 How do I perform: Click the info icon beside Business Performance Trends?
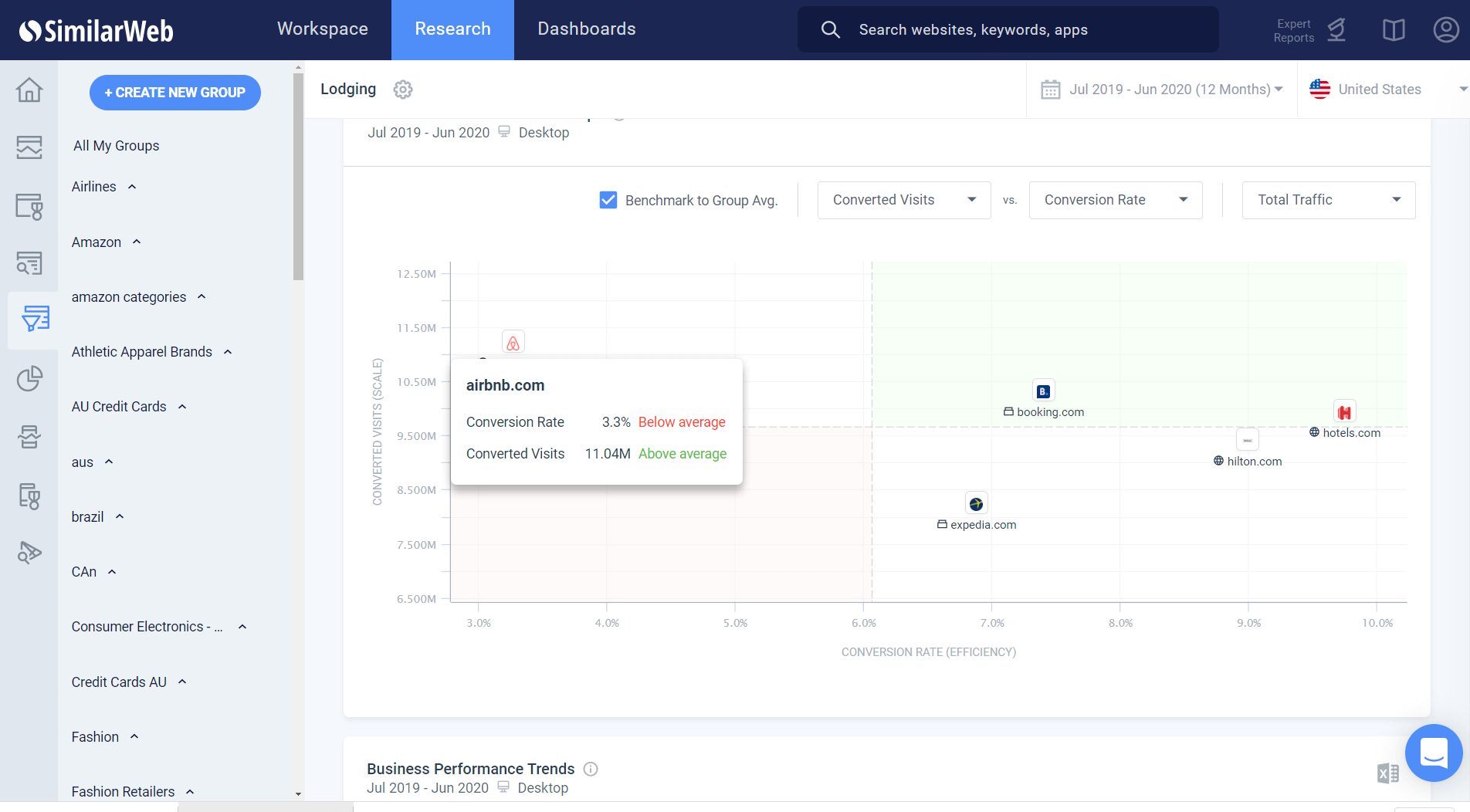tap(591, 769)
